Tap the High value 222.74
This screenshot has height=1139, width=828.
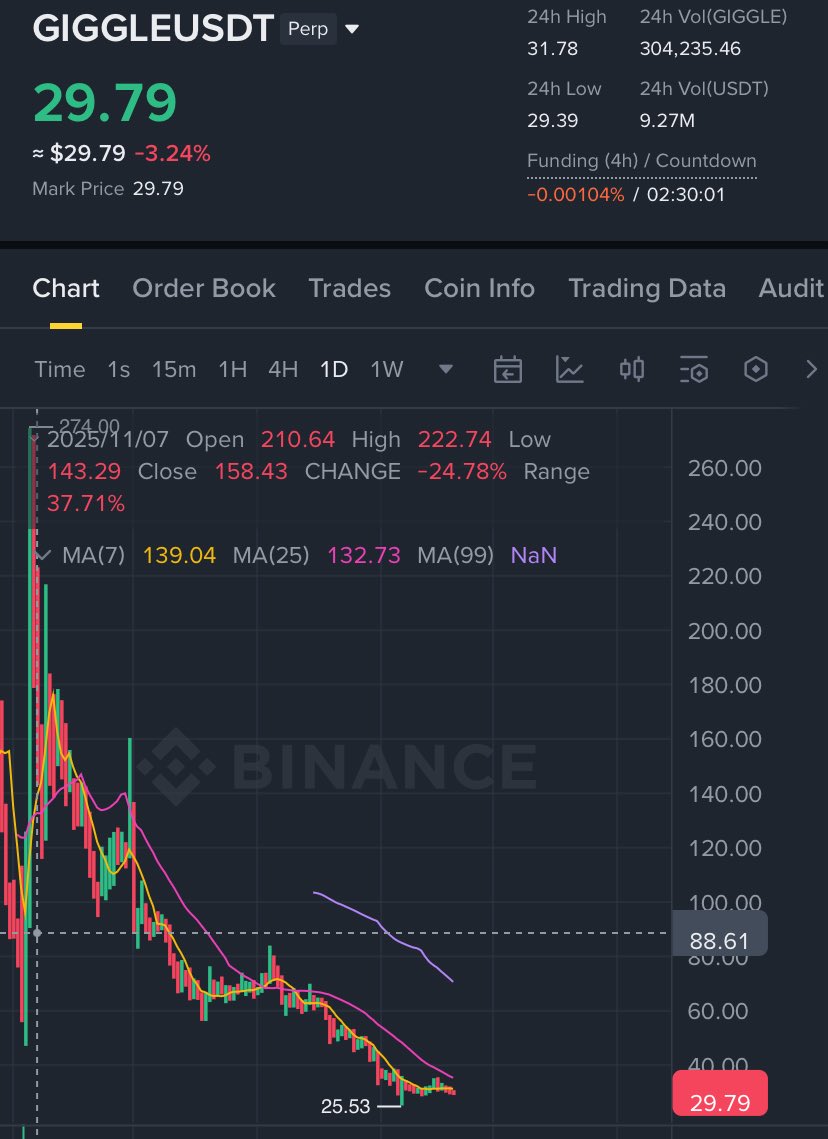[455, 439]
